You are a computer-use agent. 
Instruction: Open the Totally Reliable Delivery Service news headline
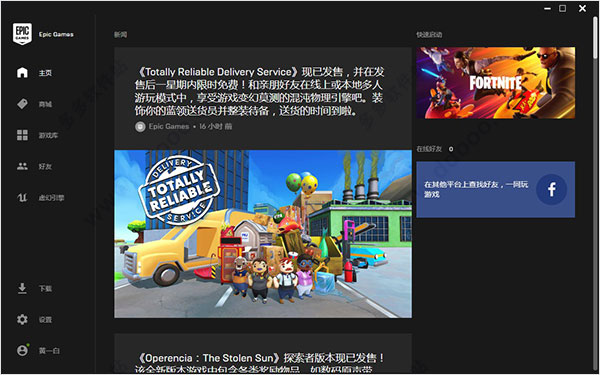point(259,91)
